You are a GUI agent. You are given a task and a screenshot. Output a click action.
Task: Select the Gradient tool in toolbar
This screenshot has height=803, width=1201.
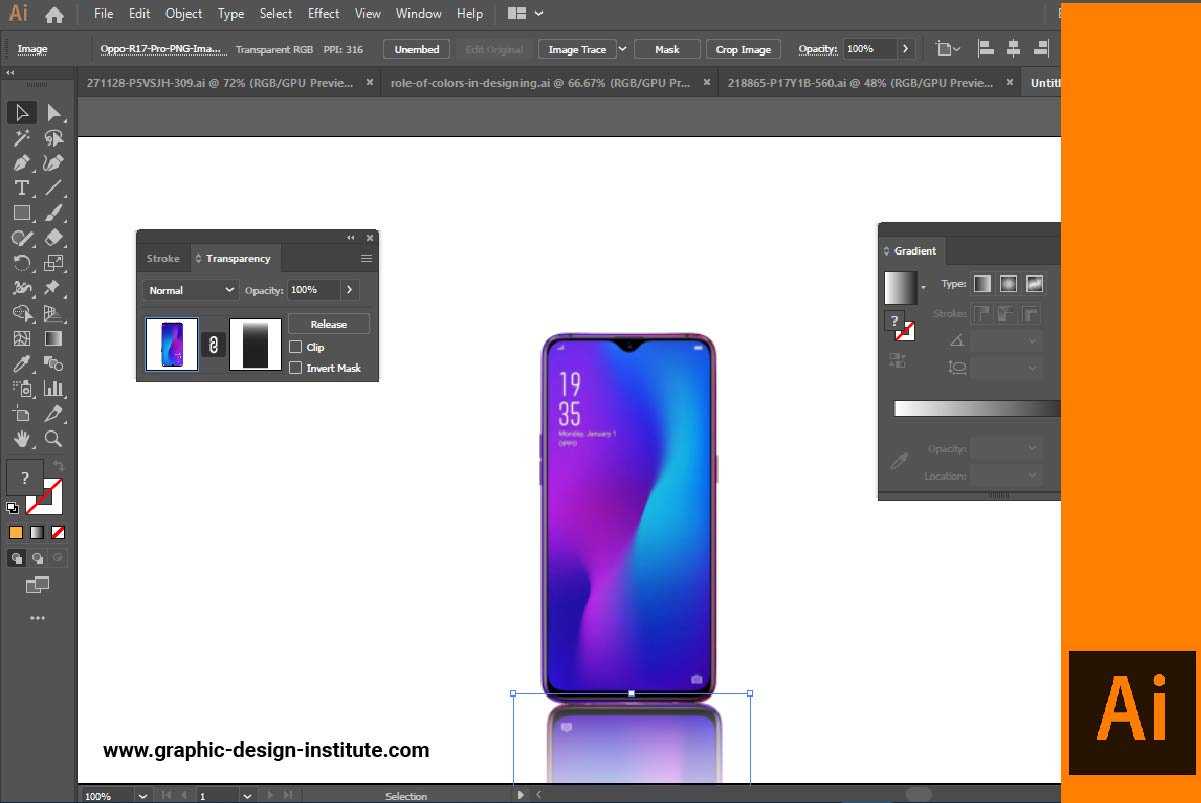click(x=54, y=339)
